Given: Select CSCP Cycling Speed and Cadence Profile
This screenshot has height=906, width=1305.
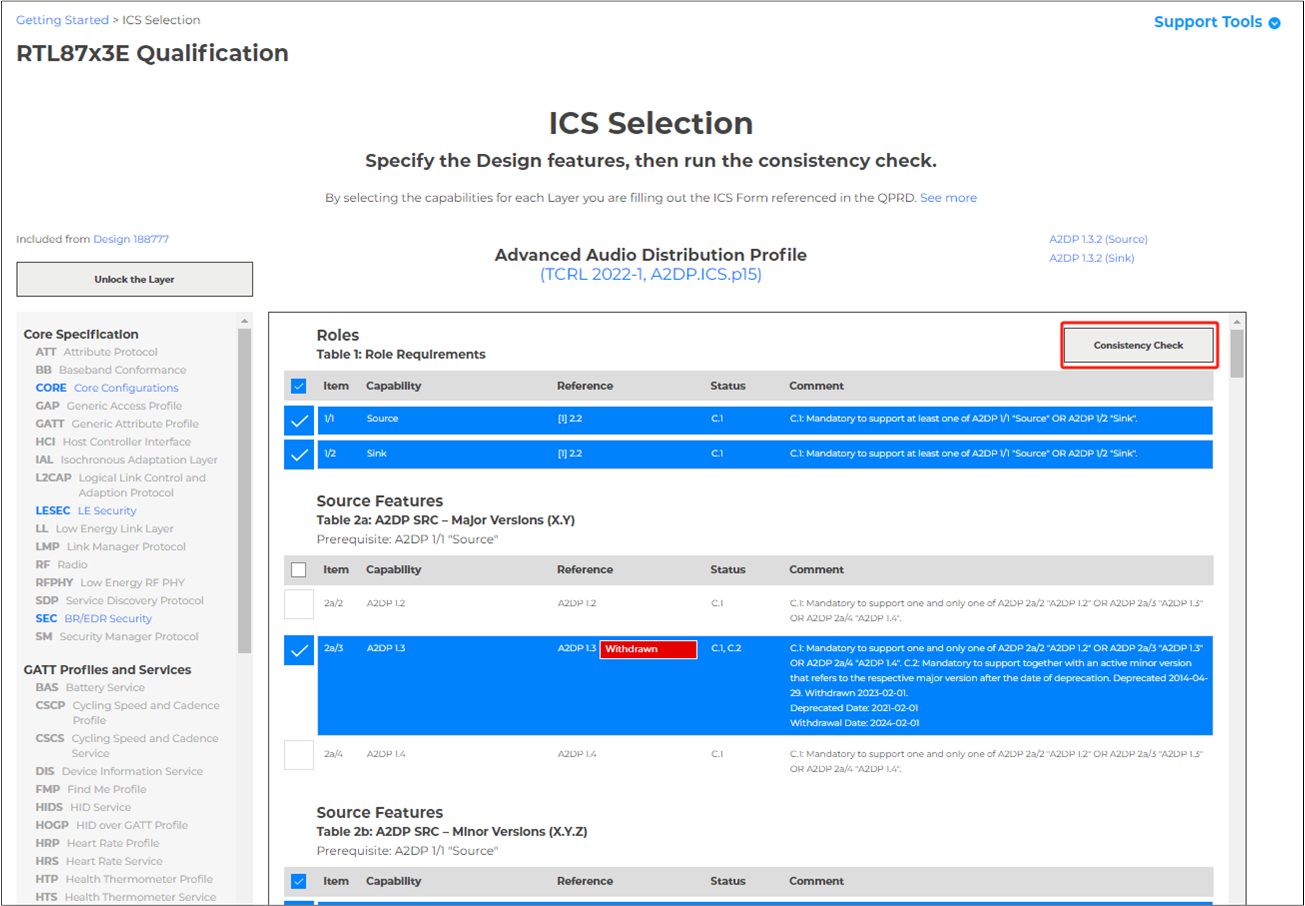Looking at the screenshot, I should tap(127, 713).
